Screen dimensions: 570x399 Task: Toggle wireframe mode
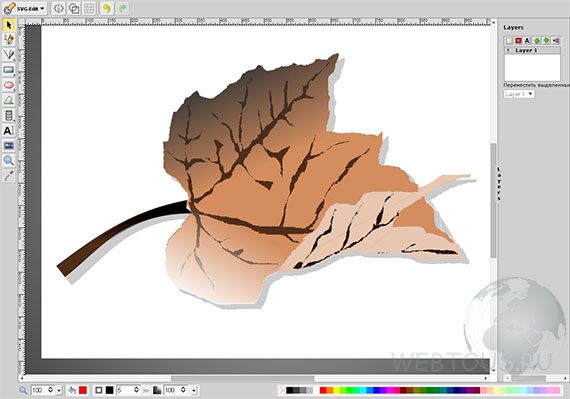click(74, 8)
